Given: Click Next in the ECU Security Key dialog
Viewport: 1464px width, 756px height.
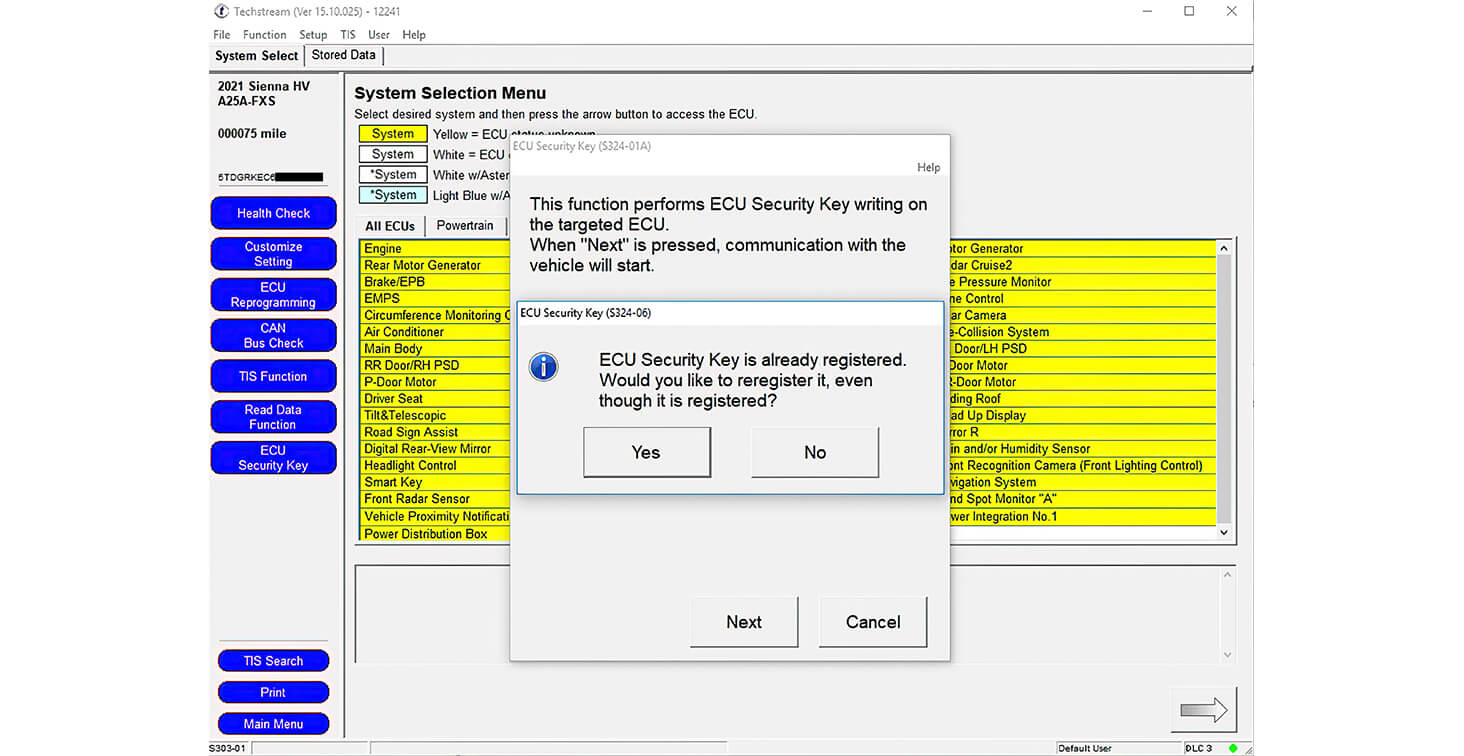Looking at the screenshot, I should pyautogui.click(x=744, y=622).
